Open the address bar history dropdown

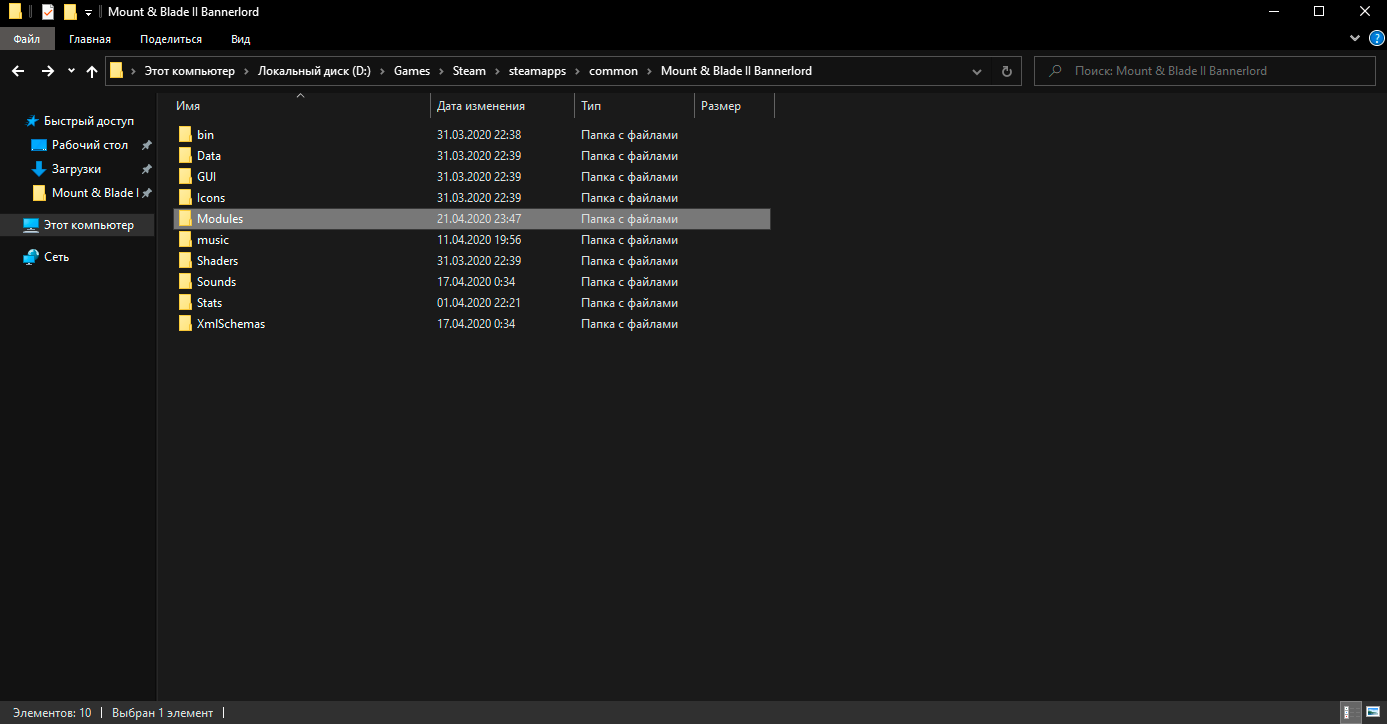click(x=977, y=71)
